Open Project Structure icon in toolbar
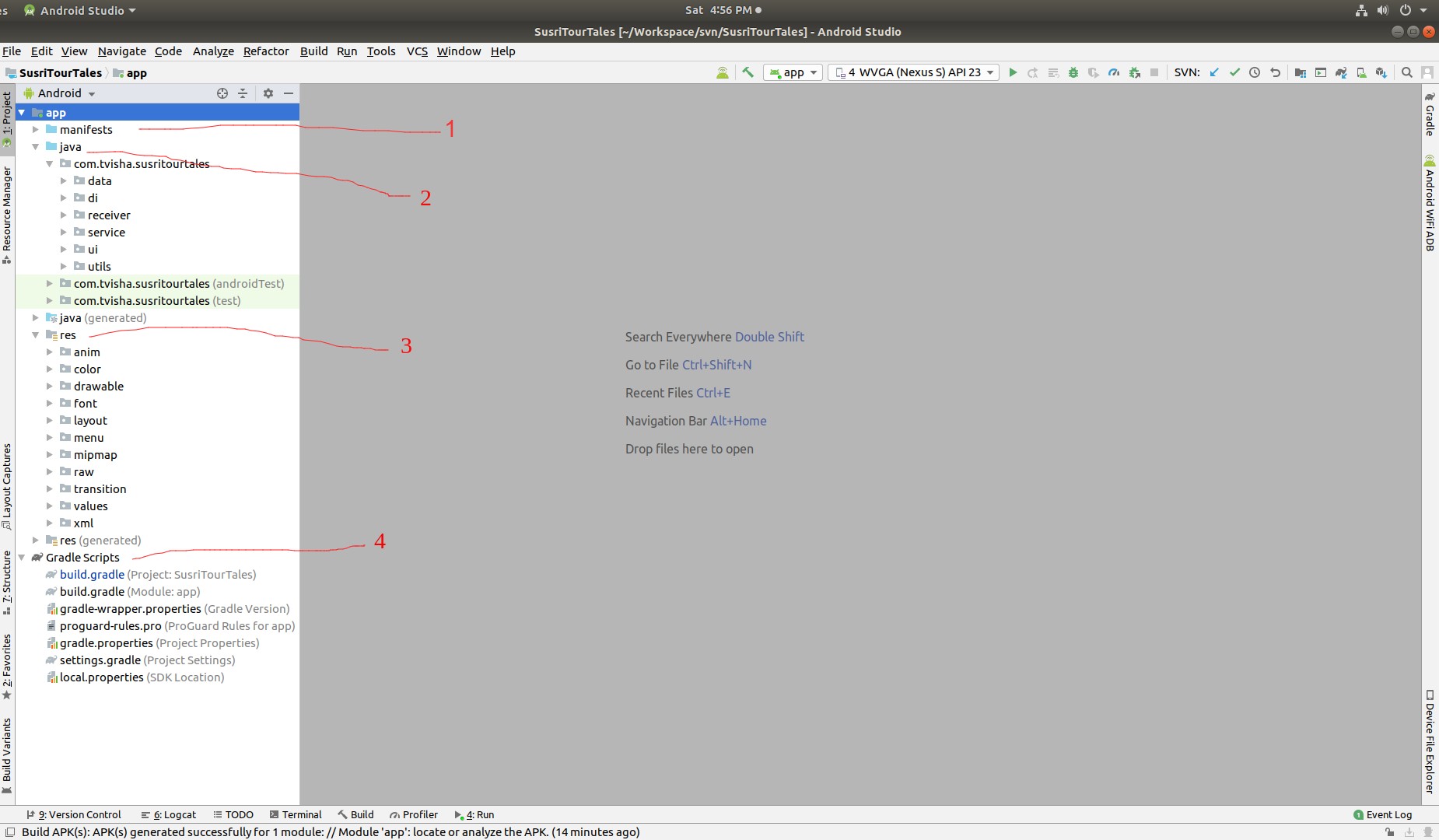The height and width of the screenshot is (840, 1439). (x=1301, y=72)
